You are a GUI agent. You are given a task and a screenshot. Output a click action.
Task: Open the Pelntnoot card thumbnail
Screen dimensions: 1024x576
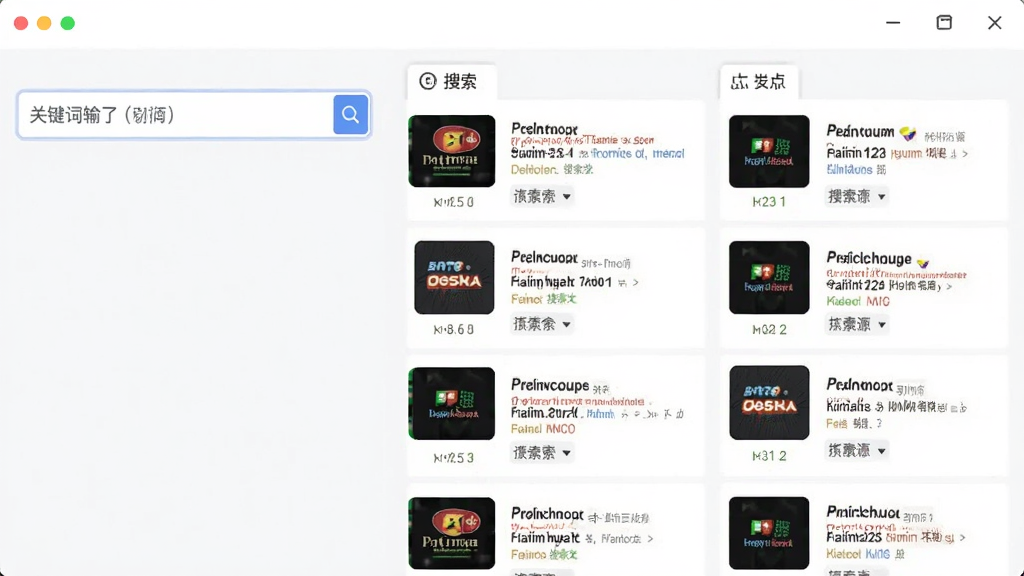click(x=452, y=151)
